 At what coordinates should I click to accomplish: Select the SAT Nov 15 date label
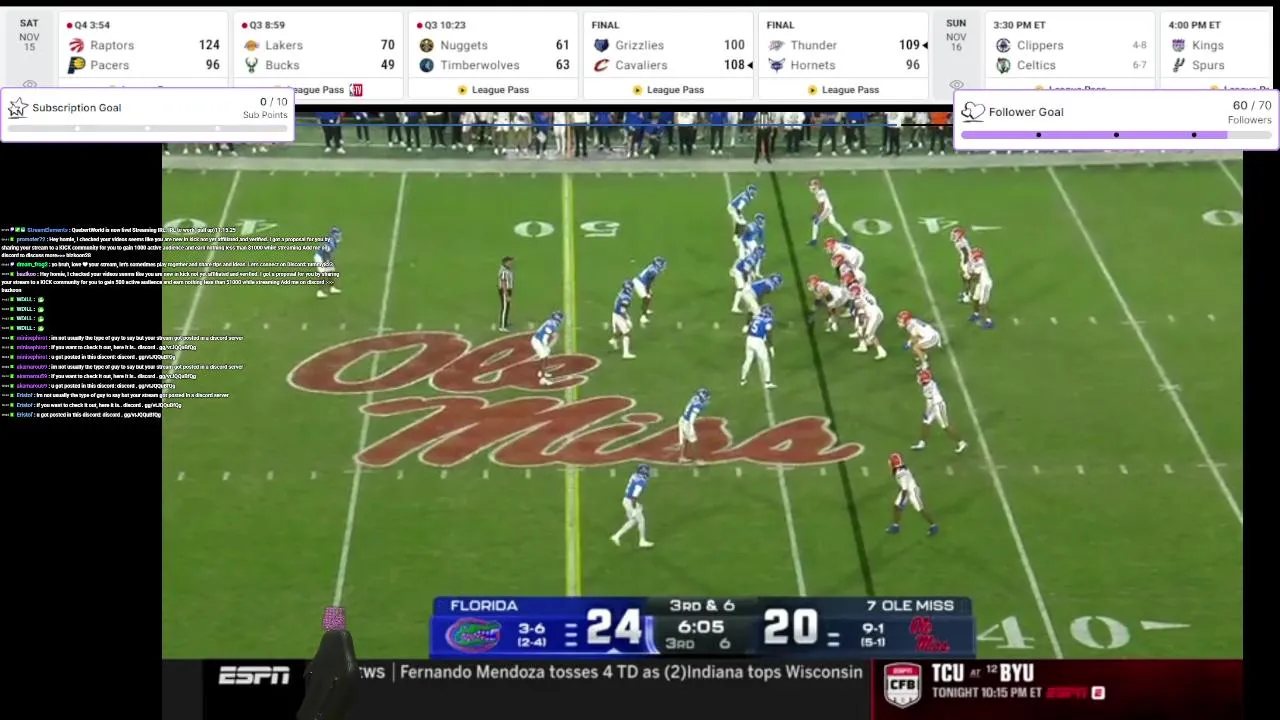[x=29, y=35]
